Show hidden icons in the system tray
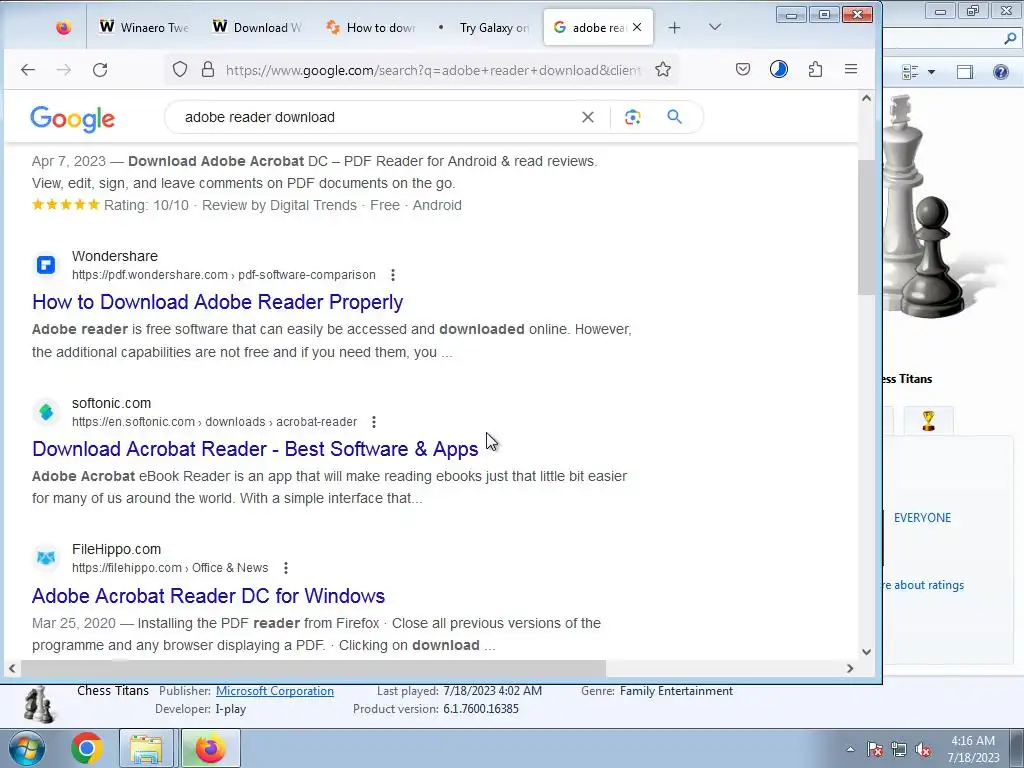The image size is (1024, 768). 850,749
